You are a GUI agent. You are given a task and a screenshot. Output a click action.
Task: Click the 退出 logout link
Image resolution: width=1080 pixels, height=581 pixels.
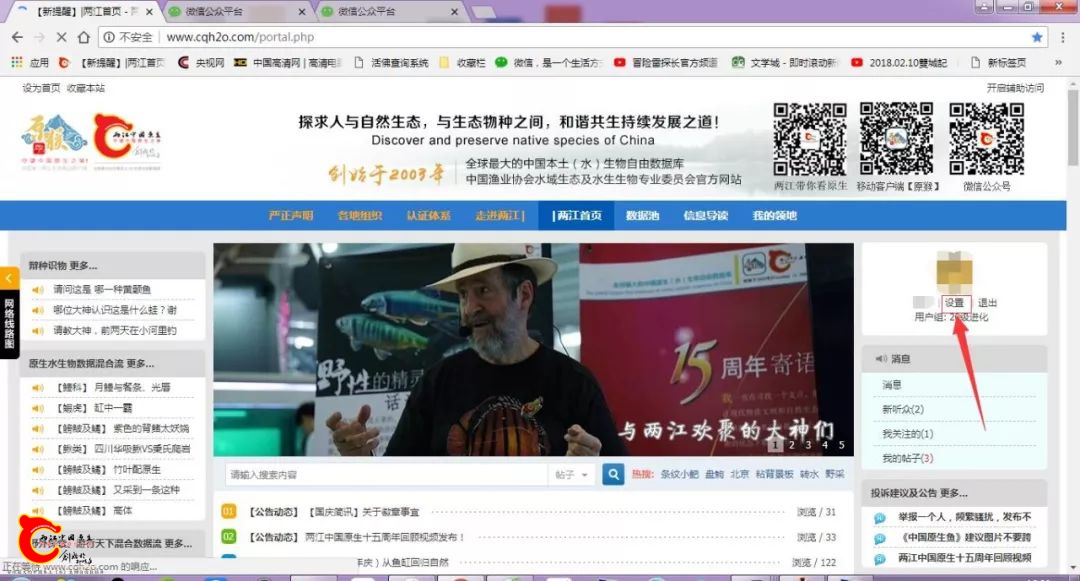pos(988,303)
